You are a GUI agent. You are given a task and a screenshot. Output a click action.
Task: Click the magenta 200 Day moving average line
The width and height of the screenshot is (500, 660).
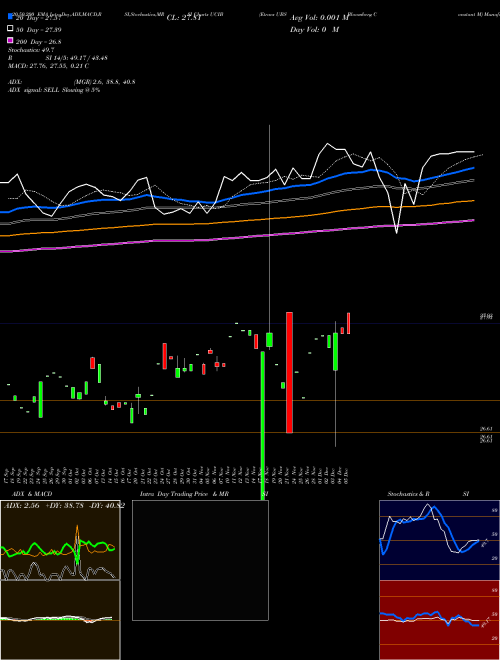click(236, 237)
